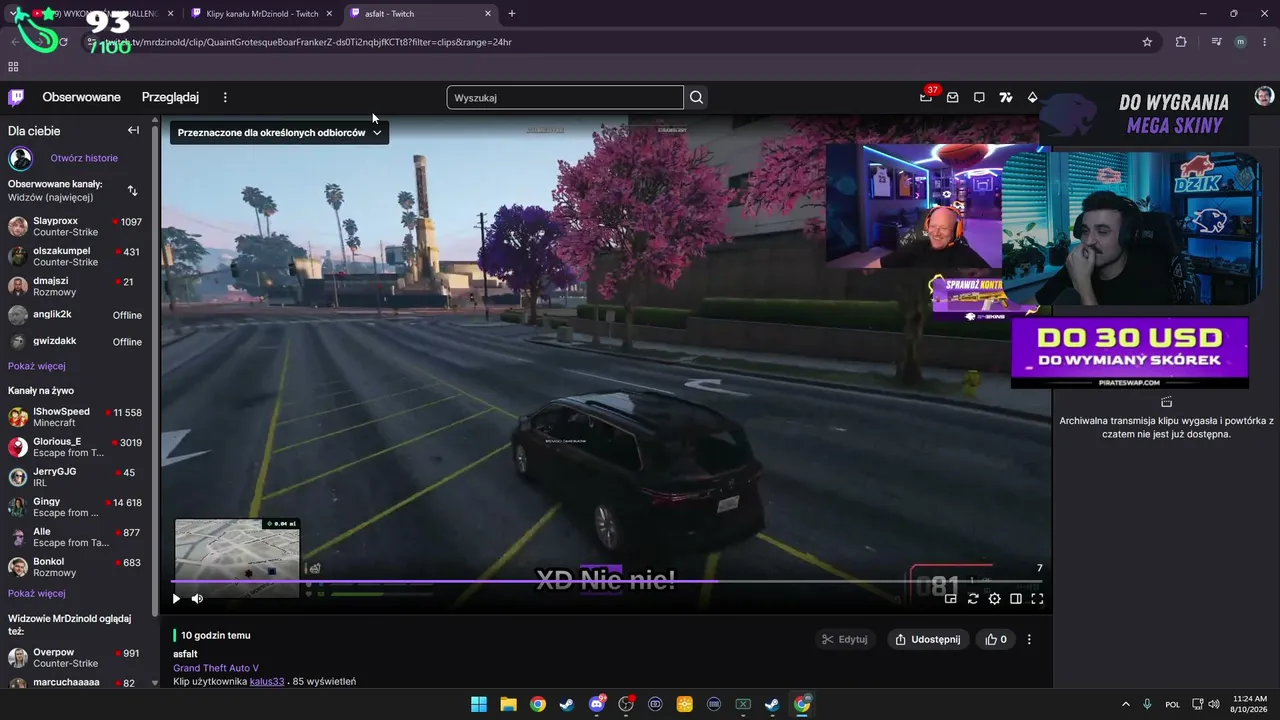
Task: Open Glorious_E live channel
Action: point(75,447)
